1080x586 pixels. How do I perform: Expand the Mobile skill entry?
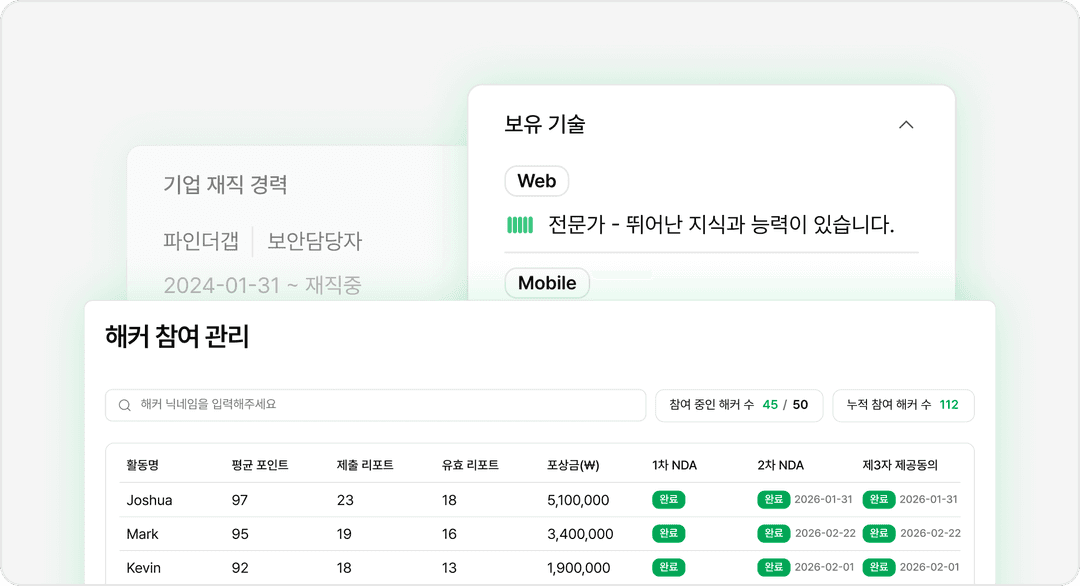pyautogui.click(x=547, y=283)
